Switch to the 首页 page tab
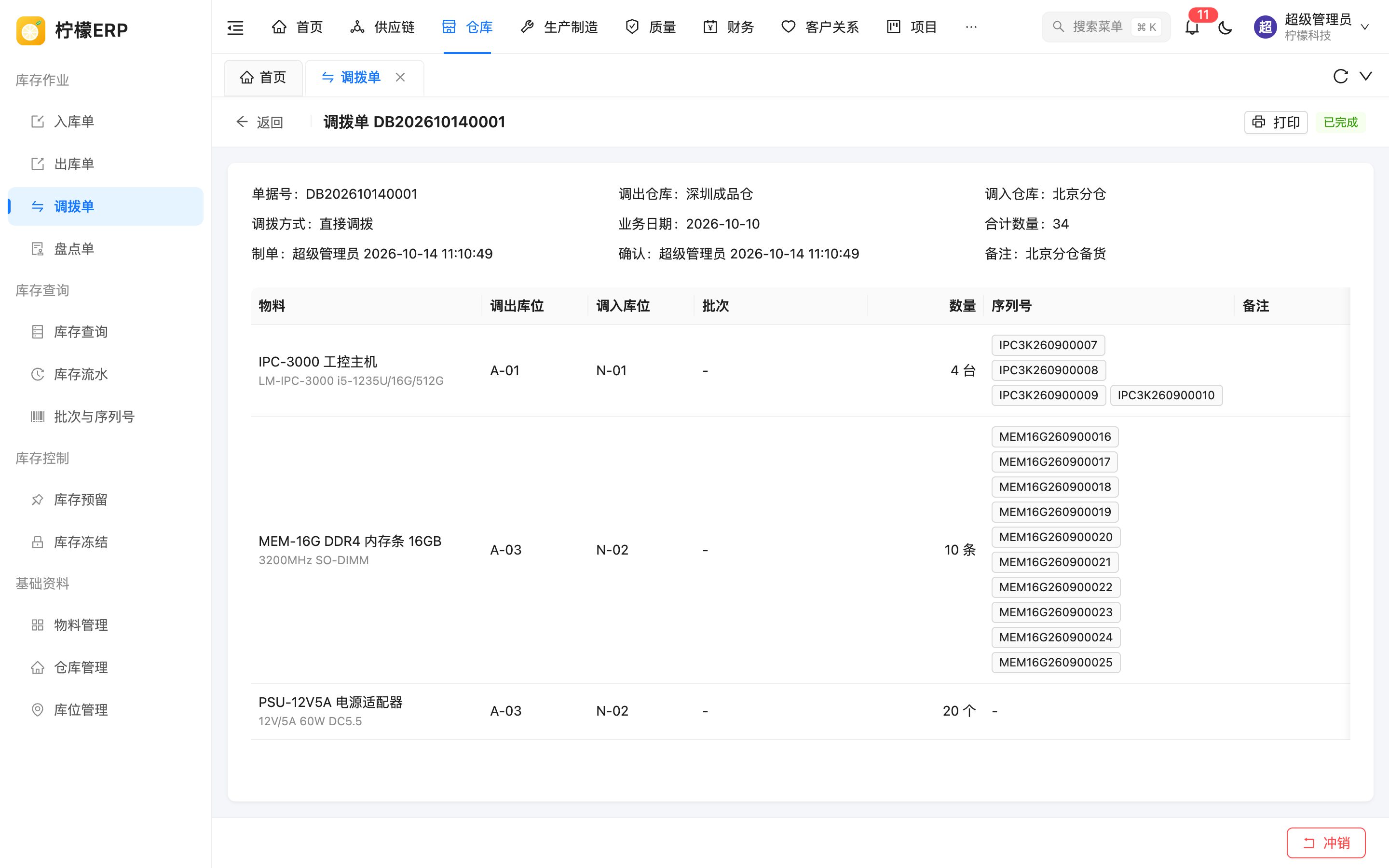Screen dimensions: 1389x868 (263, 78)
